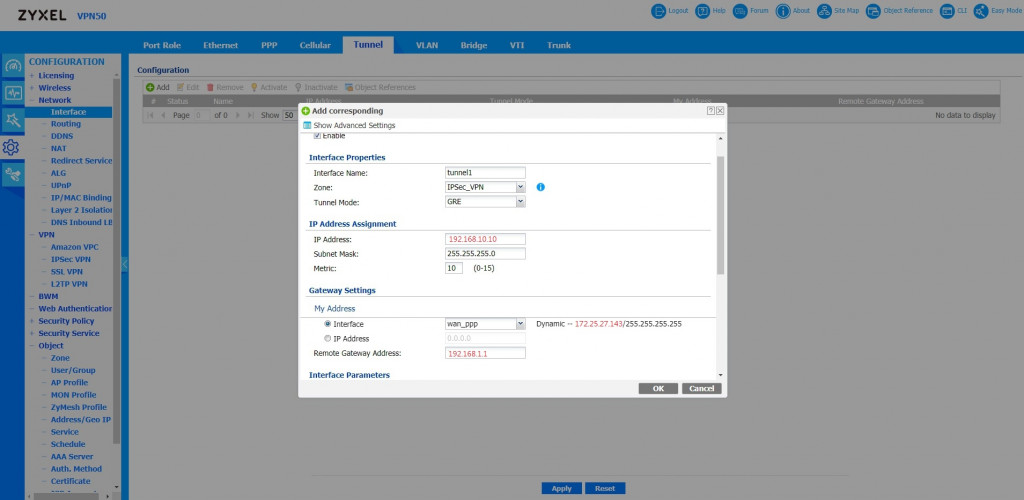Select Address/Geo IP tree item
Screen dimensions: 1024x500
click(81, 420)
